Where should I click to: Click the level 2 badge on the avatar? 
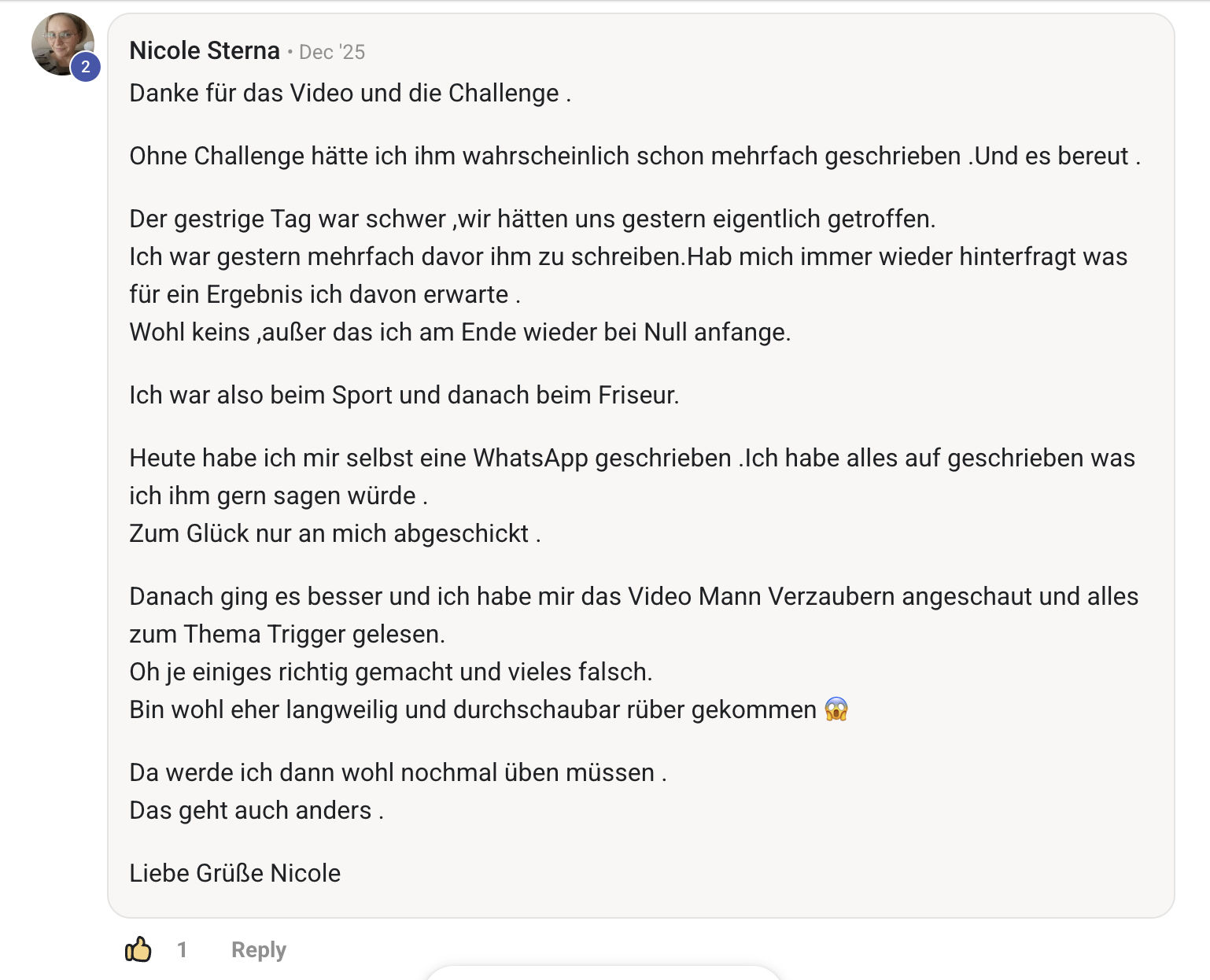[x=86, y=68]
